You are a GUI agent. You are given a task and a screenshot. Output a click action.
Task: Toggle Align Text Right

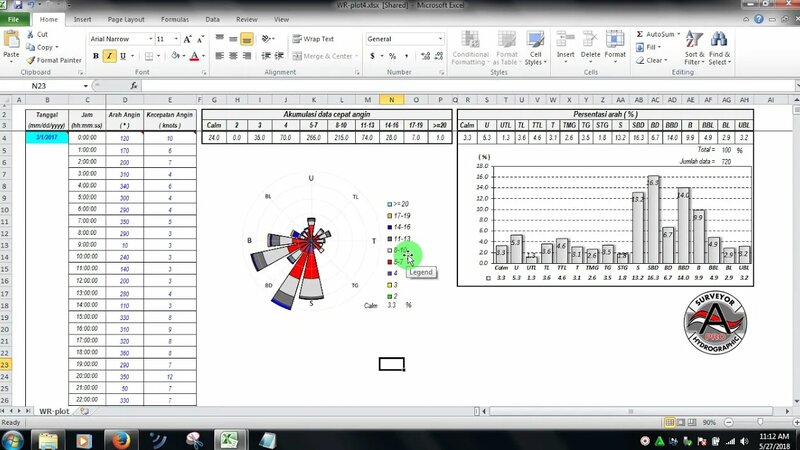pos(246,56)
